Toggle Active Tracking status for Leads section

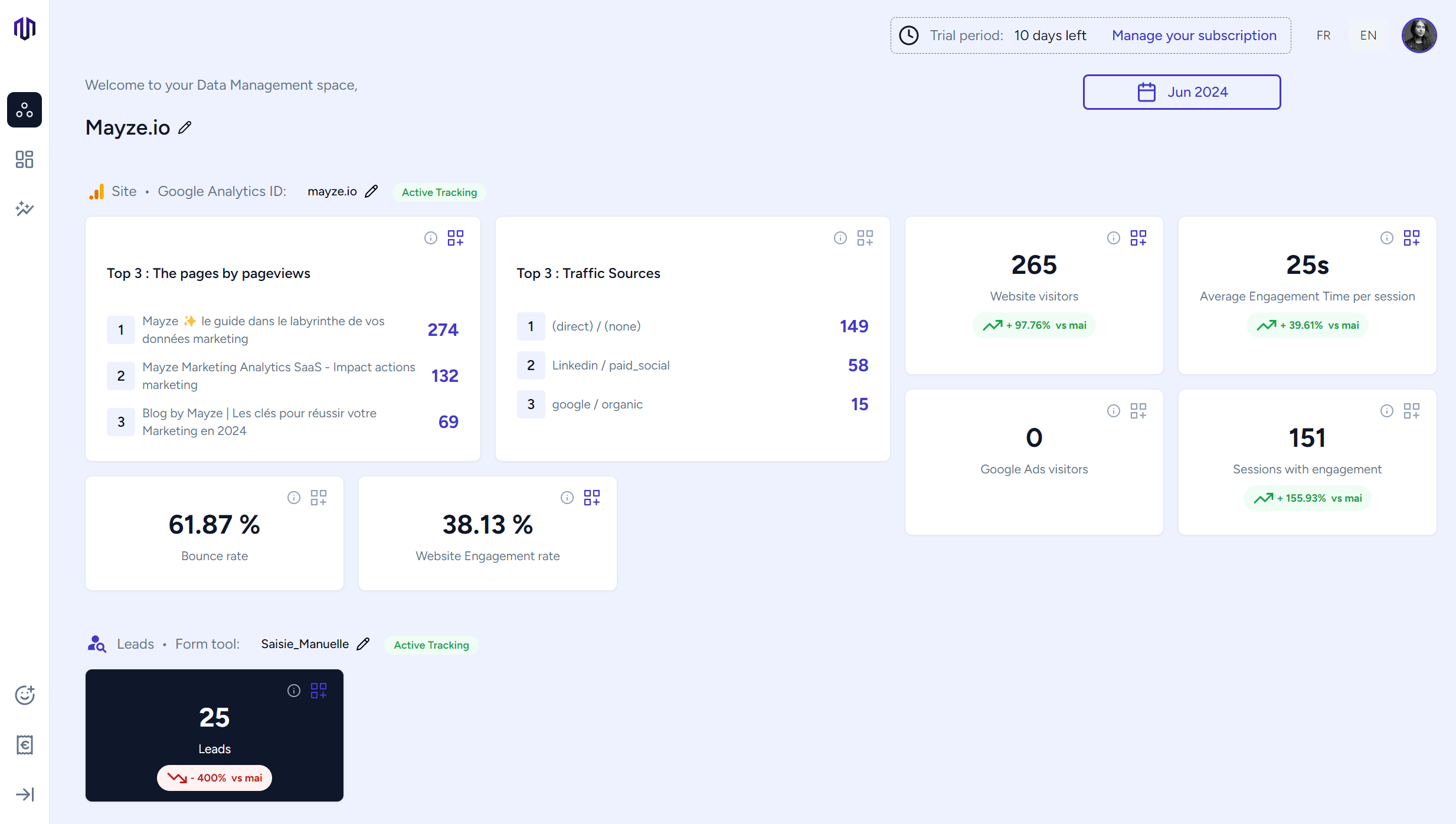(431, 644)
